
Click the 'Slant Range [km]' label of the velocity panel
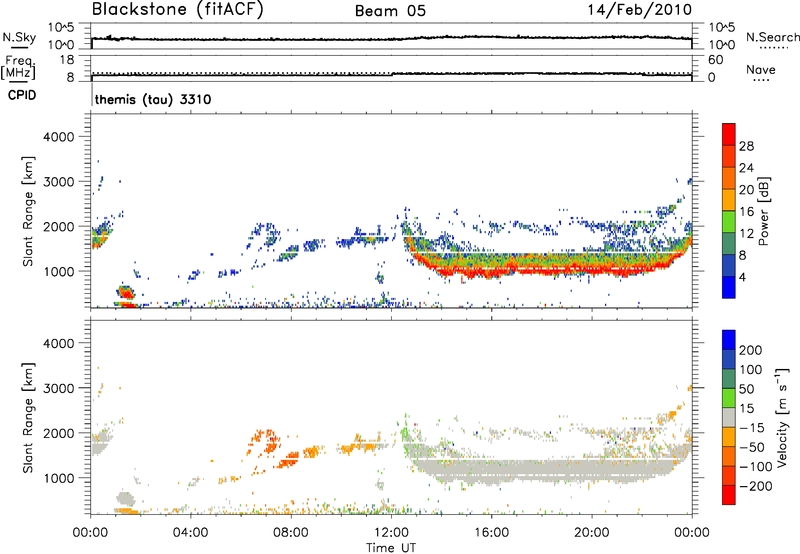pyautogui.click(x=28, y=417)
